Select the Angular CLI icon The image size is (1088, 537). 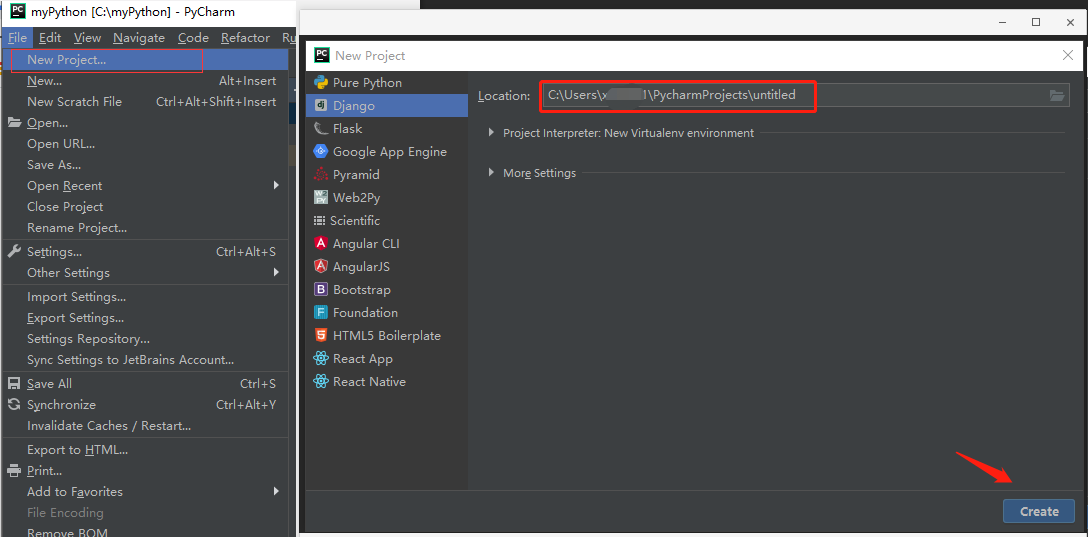coord(321,244)
